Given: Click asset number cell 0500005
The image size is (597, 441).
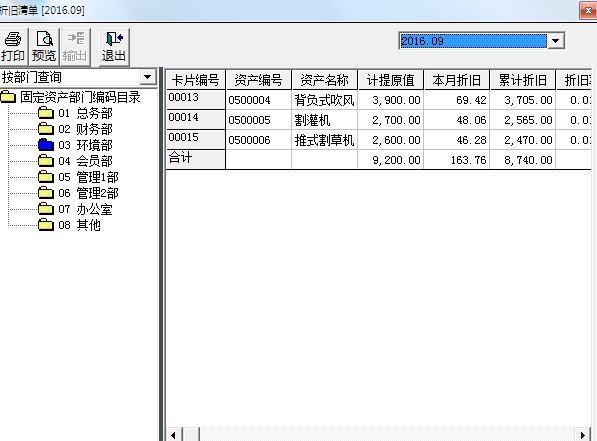Looking at the screenshot, I should point(259,120).
